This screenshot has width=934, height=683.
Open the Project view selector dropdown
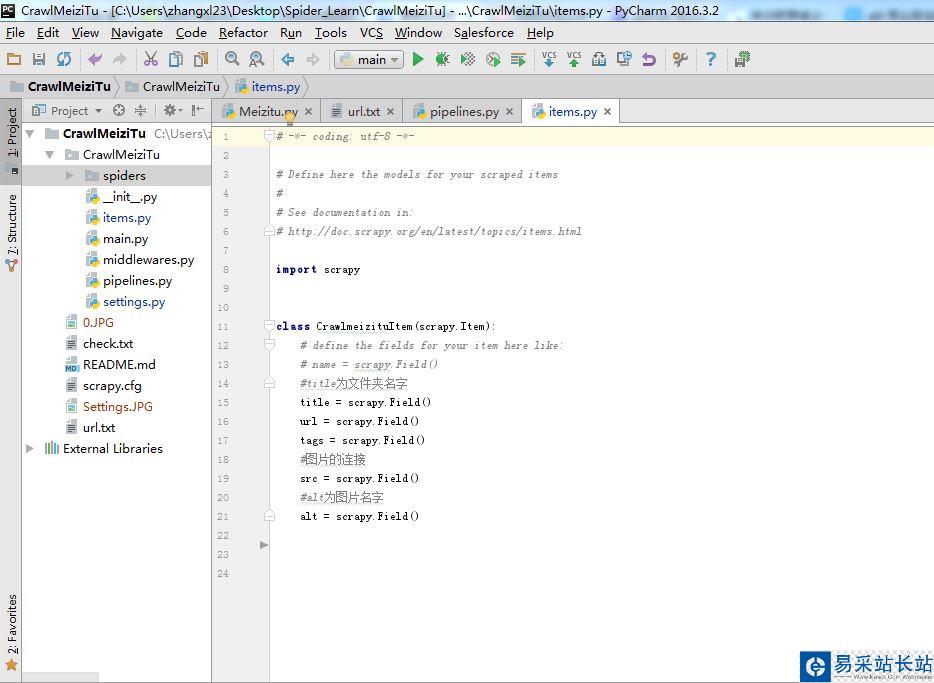pyautogui.click(x=67, y=111)
